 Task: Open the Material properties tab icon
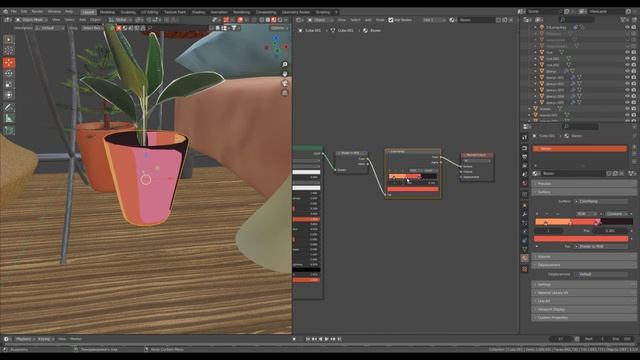[525, 258]
